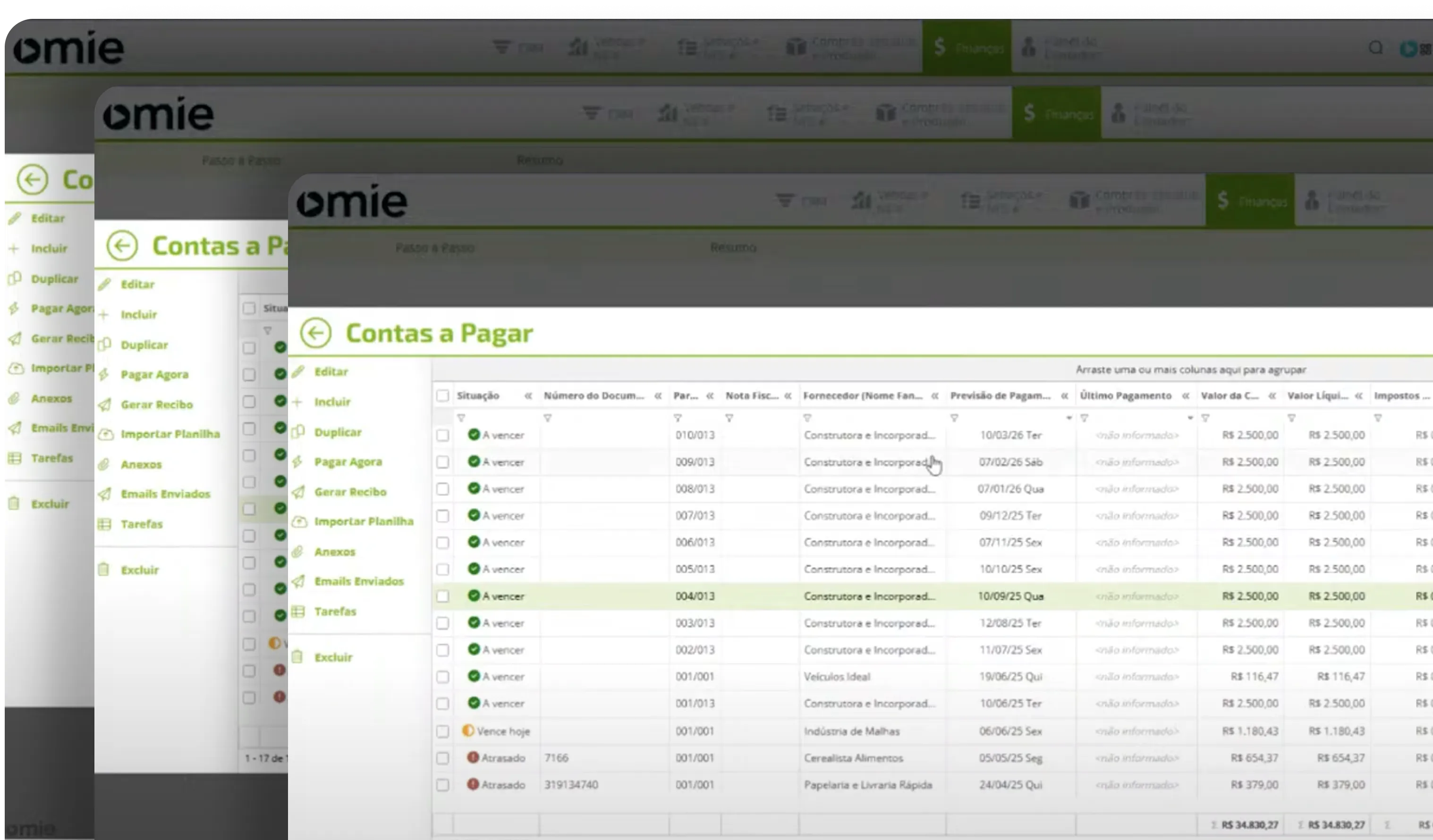Image resolution: width=1433 pixels, height=840 pixels.
Task: Check the Atrasado row with document 7166
Action: 443,757
